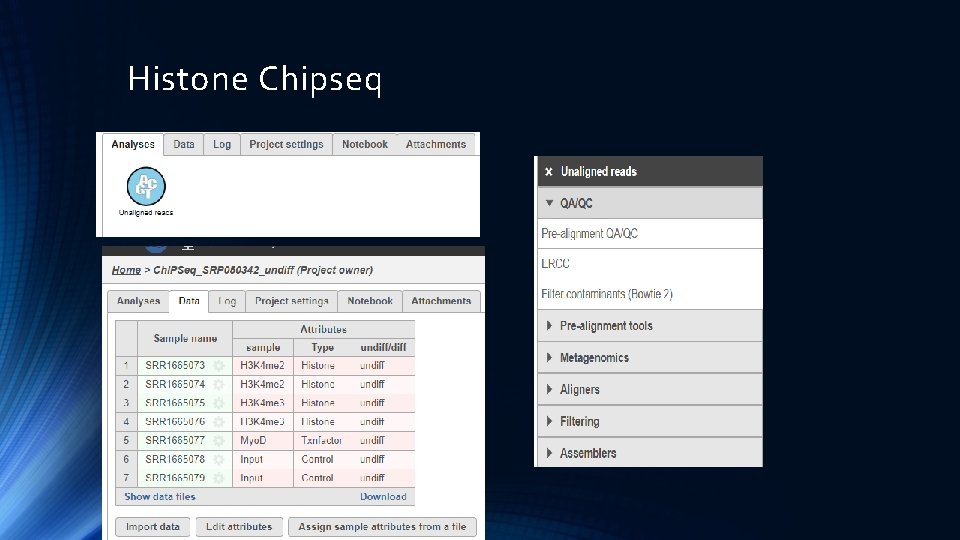Expand the Pre-alignment tools section
The width and height of the screenshot is (960, 540).
650,326
